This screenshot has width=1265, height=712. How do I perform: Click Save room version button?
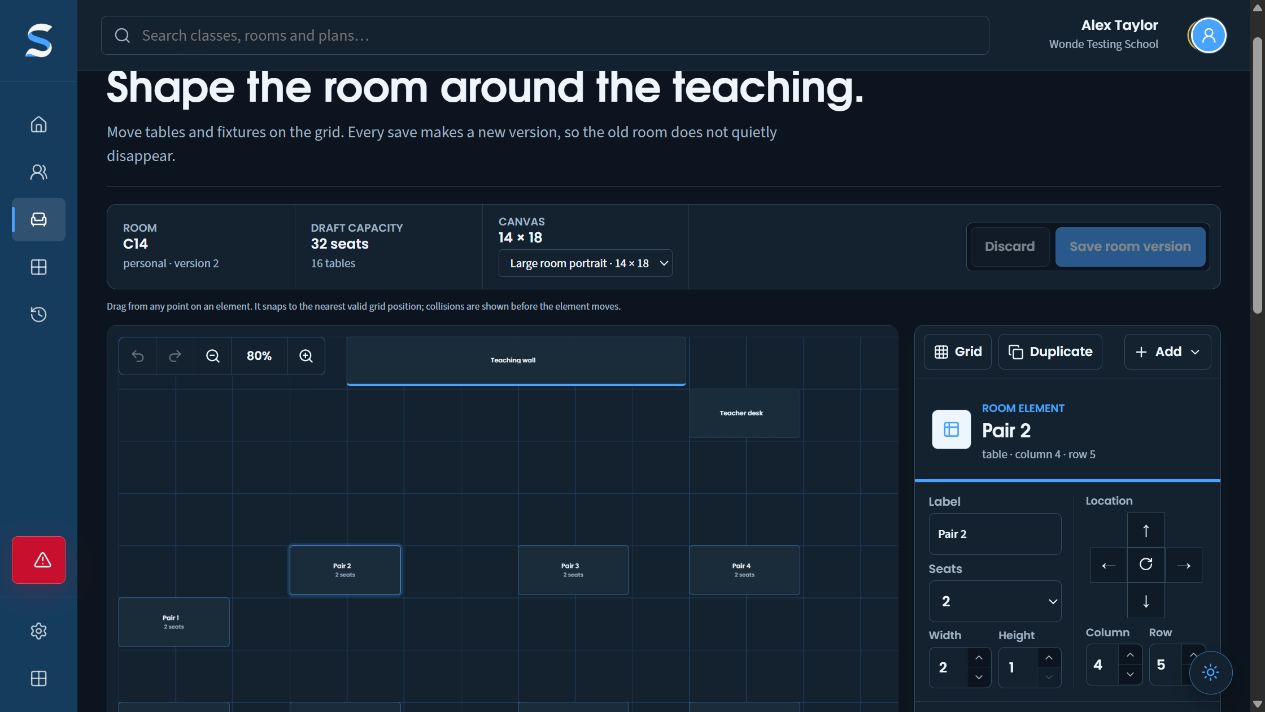1130,247
